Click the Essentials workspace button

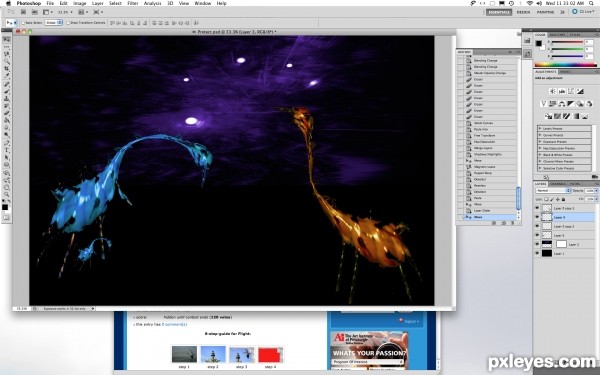pyautogui.click(x=499, y=12)
